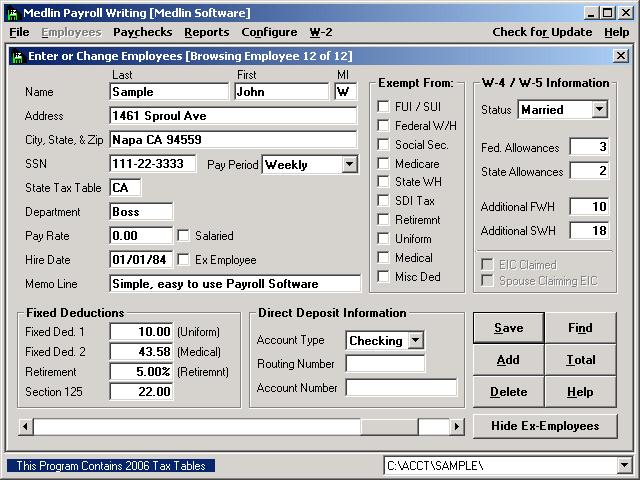The width and height of the screenshot is (640, 480).
Task: Toggle Medical exemption checkbox
Action: pyautogui.click(x=383, y=258)
